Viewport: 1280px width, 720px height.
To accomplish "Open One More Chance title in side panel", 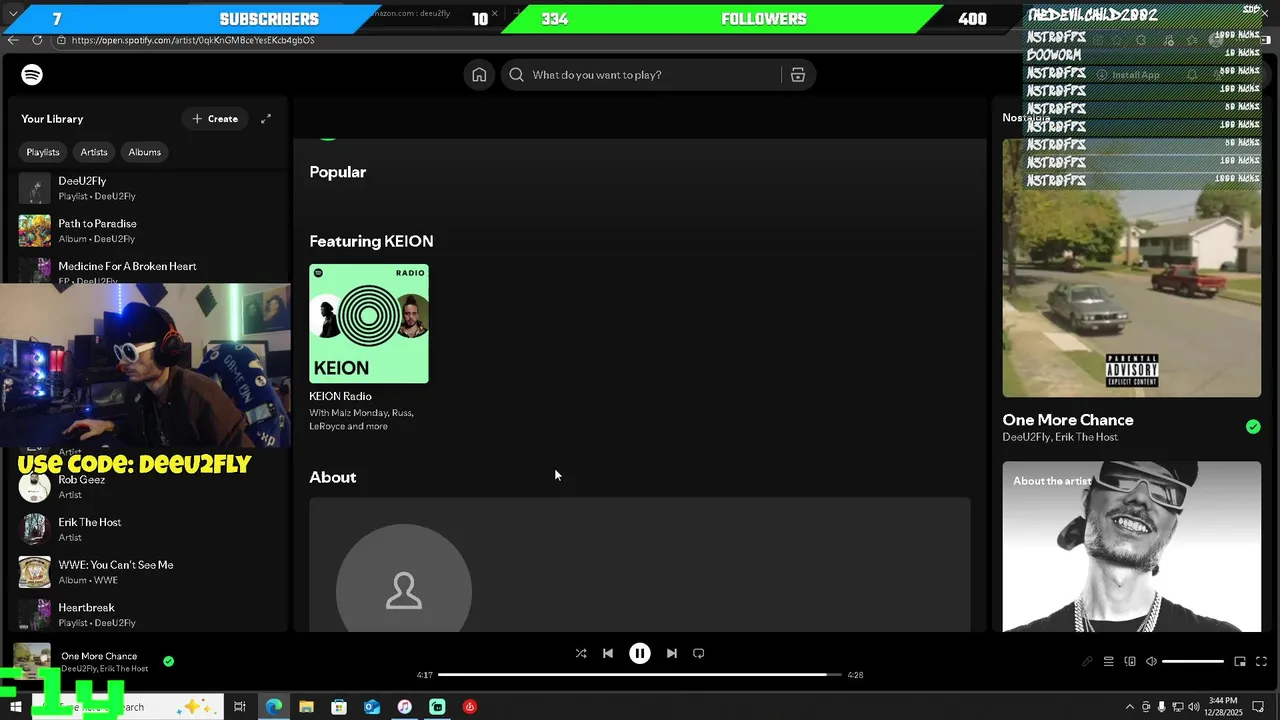I will [x=1068, y=420].
